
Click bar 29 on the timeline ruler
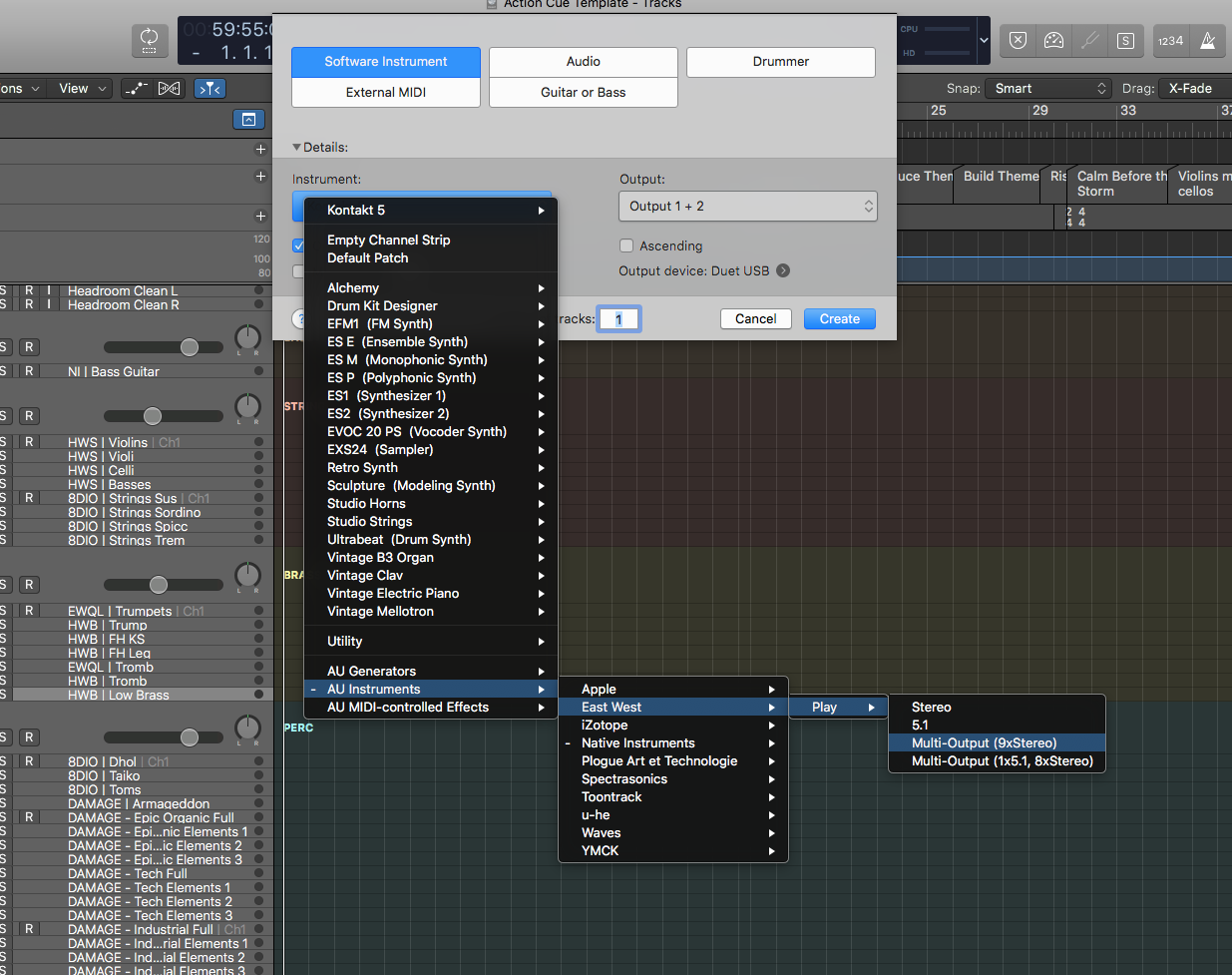click(1040, 110)
